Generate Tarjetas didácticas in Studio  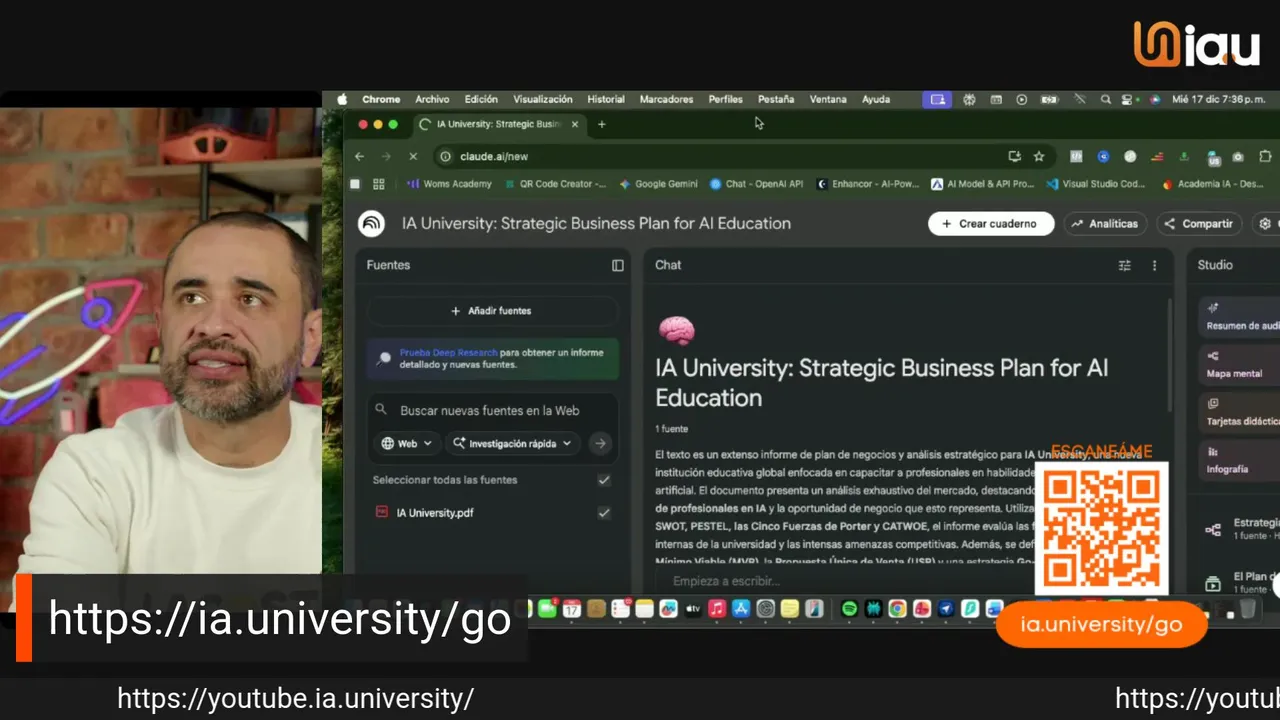click(1240, 412)
